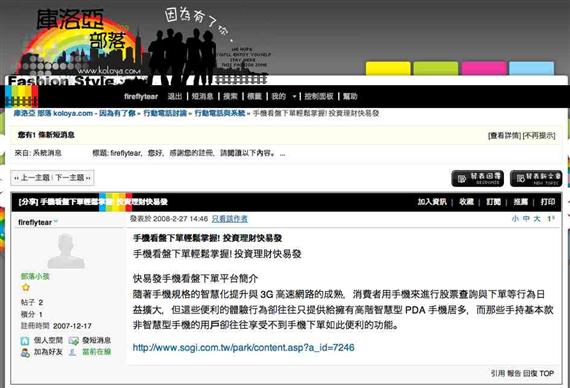570x388 pixels.
Task: Click the yellow color tab at top
Action: tap(388, 69)
